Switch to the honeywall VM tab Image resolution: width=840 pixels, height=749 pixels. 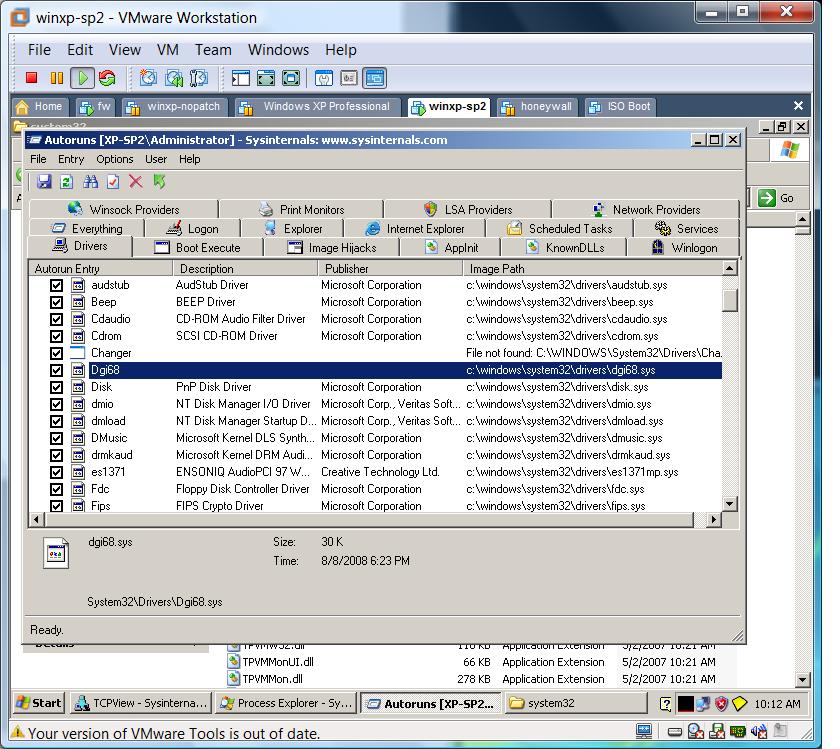[537, 107]
